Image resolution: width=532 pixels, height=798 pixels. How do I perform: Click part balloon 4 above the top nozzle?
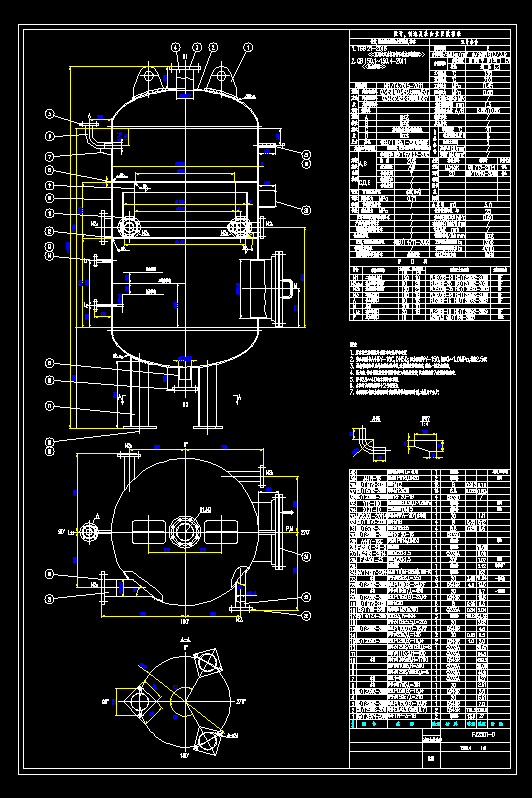[x=176, y=47]
